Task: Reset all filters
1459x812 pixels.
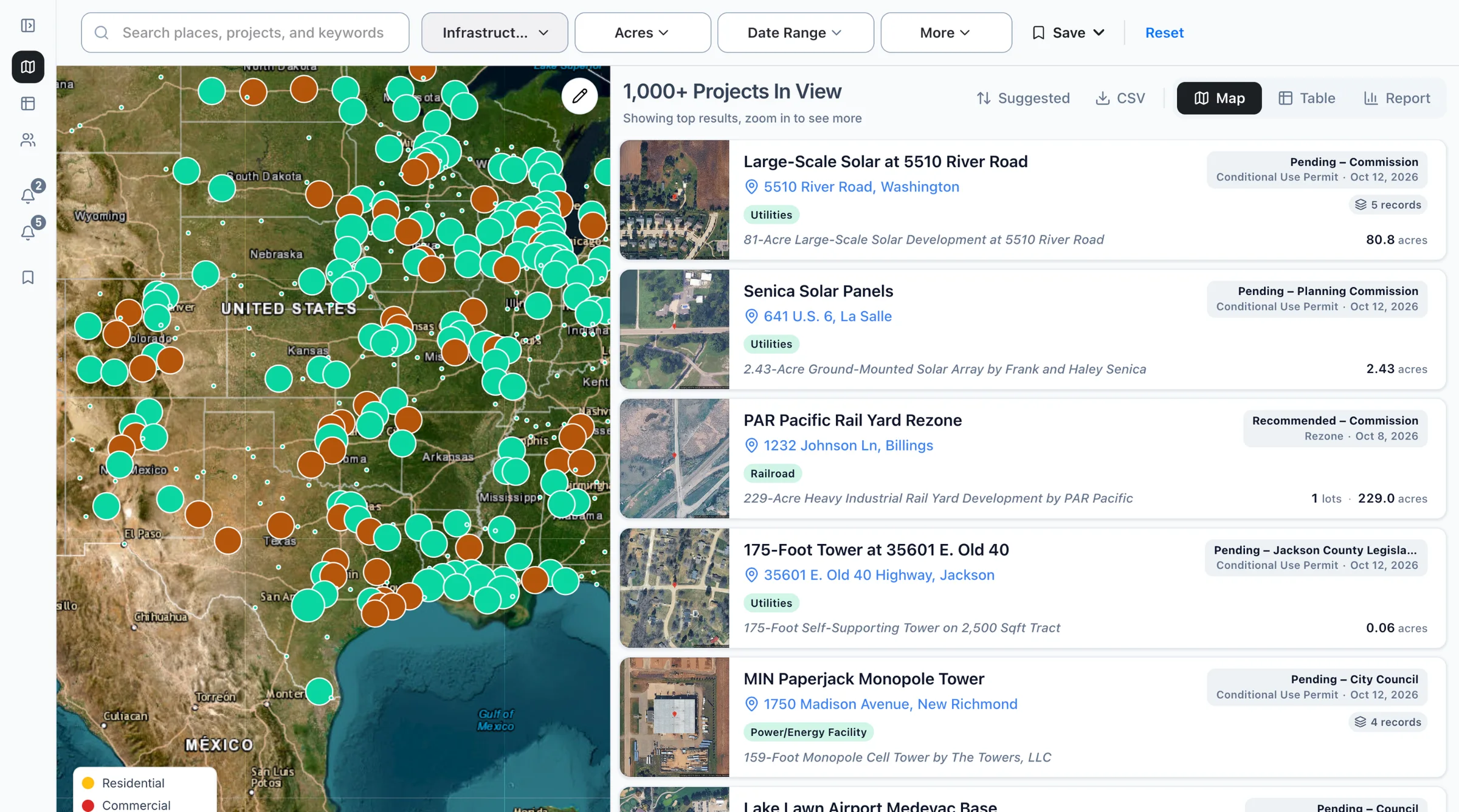Action: click(x=1164, y=33)
